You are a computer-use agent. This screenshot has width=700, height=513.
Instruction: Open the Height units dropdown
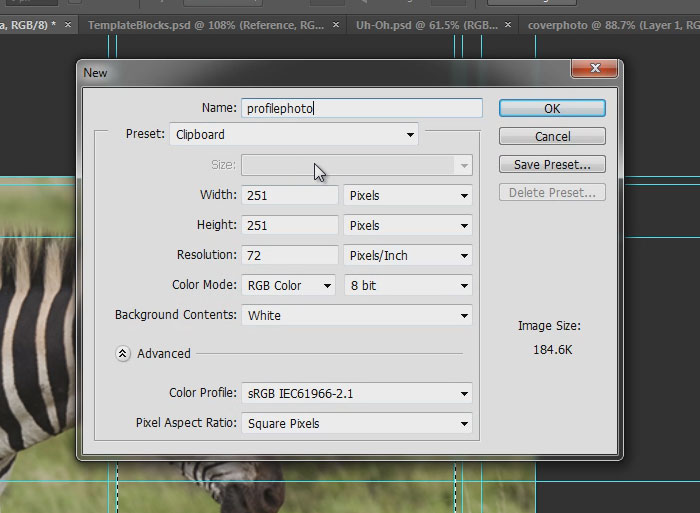408,225
